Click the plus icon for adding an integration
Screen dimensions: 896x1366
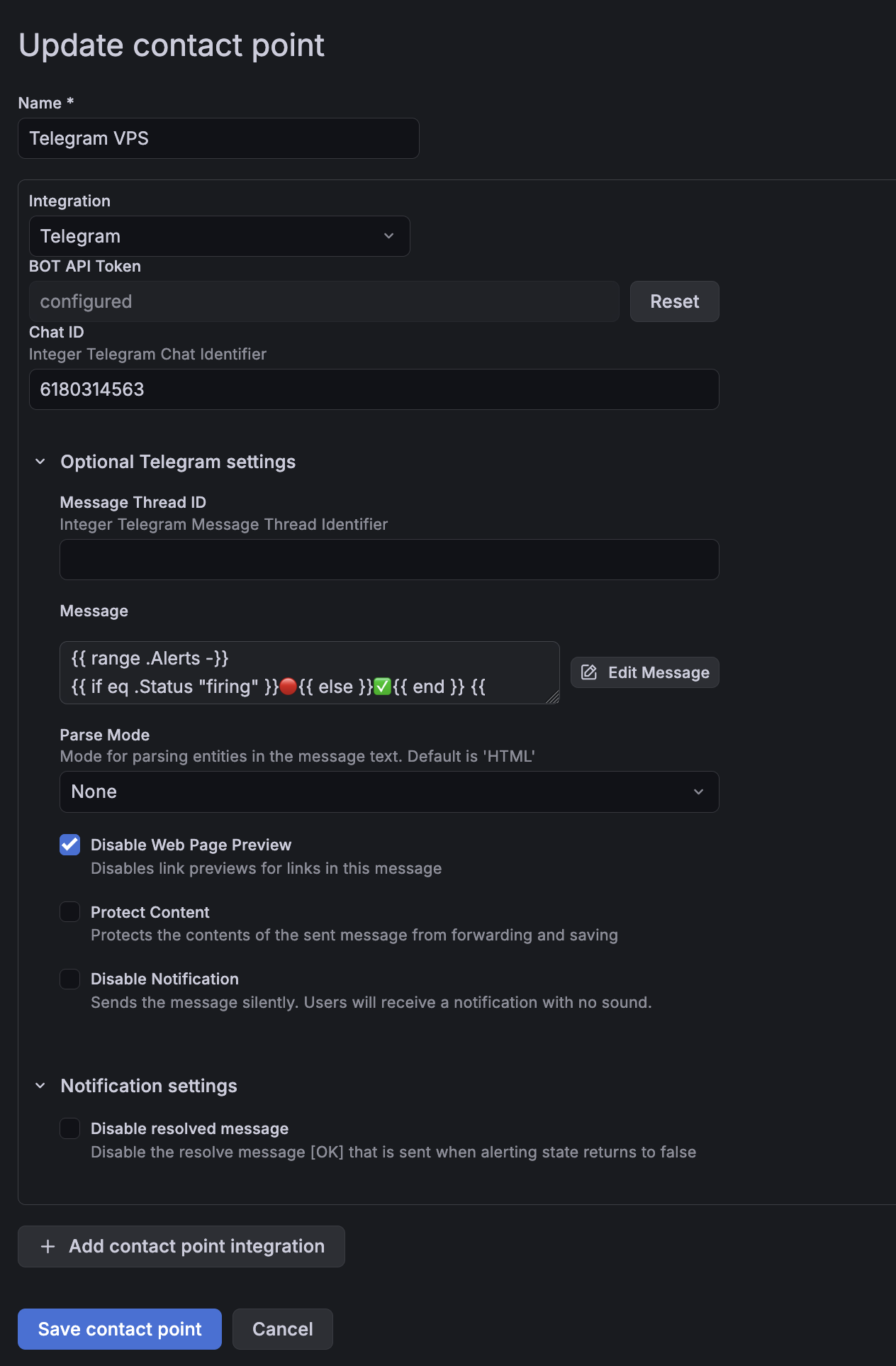point(47,1246)
